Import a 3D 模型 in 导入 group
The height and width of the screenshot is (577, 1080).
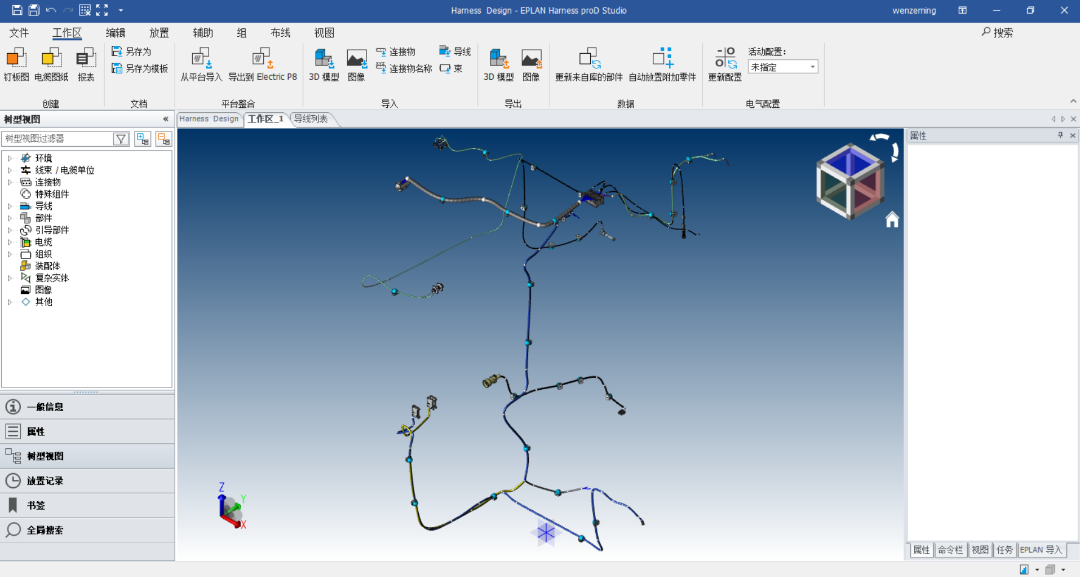click(x=324, y=65)
